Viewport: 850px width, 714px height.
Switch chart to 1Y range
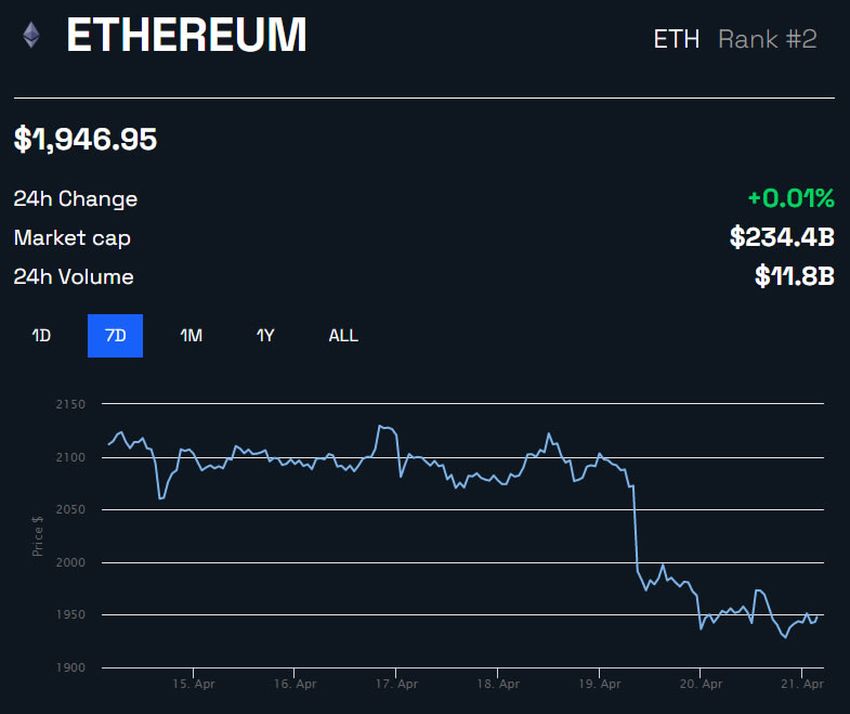pyautogui.click(x=265, y=336)
